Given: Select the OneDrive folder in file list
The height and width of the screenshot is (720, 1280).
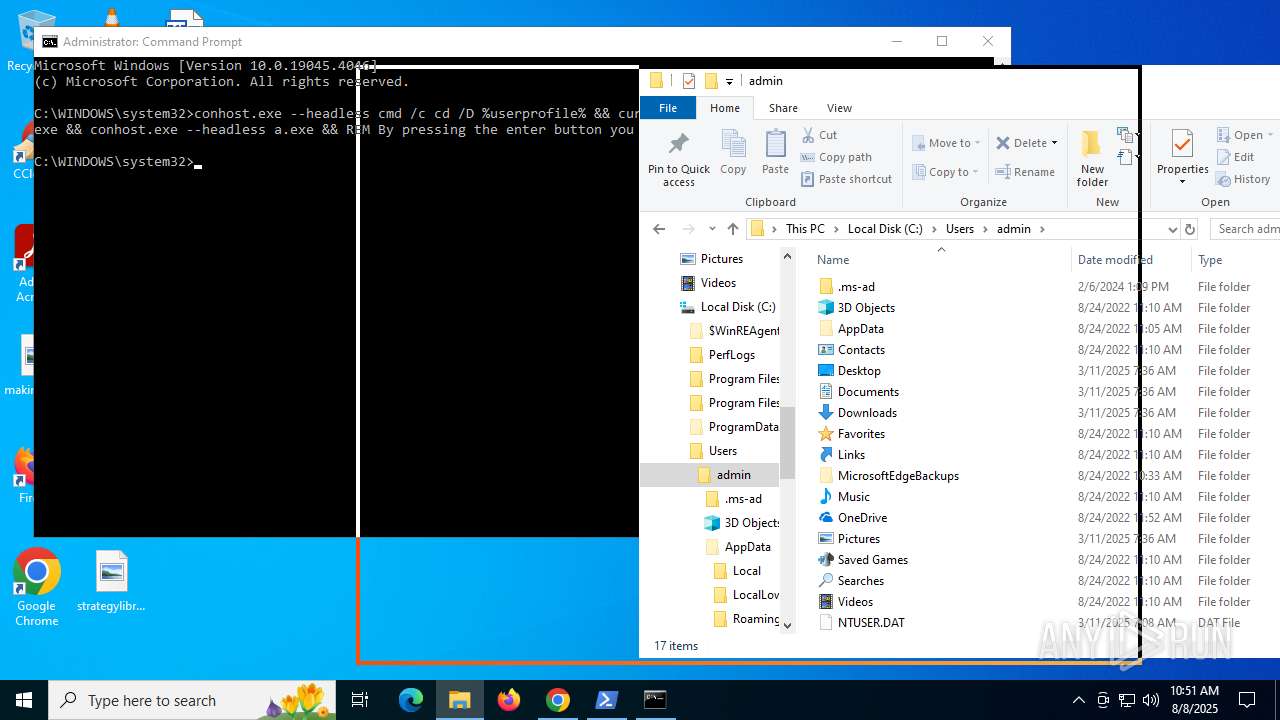Looking at the screenshot, I should [862, 518].
